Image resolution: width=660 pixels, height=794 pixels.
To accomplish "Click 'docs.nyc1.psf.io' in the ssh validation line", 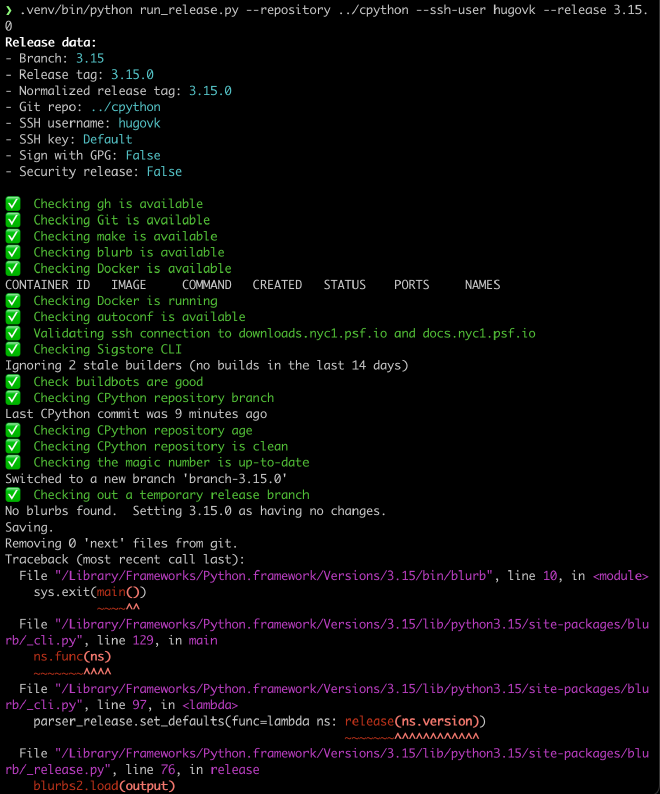I will [x=479, y=333].
